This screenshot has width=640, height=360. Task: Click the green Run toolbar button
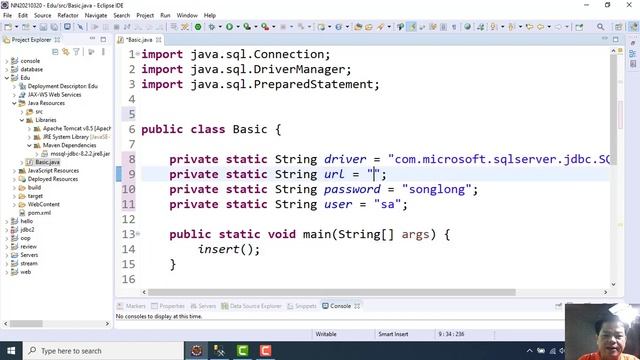(229, 27)
